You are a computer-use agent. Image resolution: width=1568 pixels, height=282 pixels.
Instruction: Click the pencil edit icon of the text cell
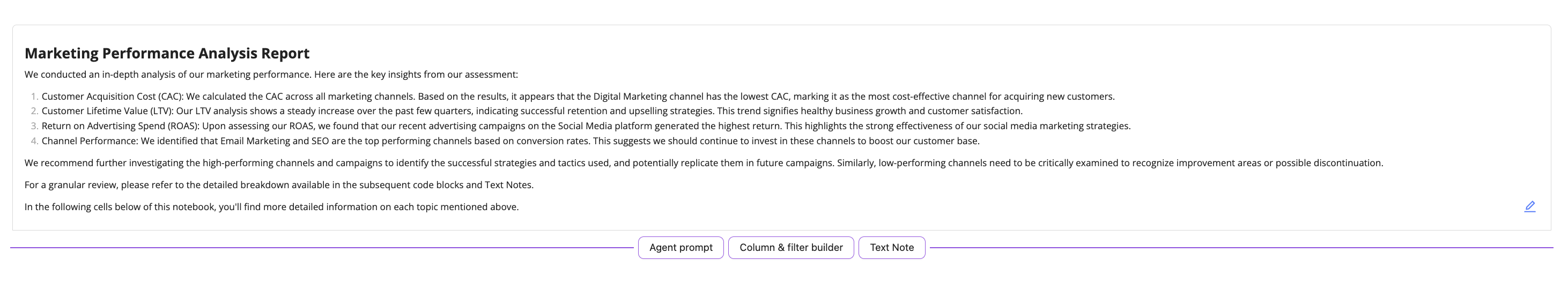click(1529, 206)
